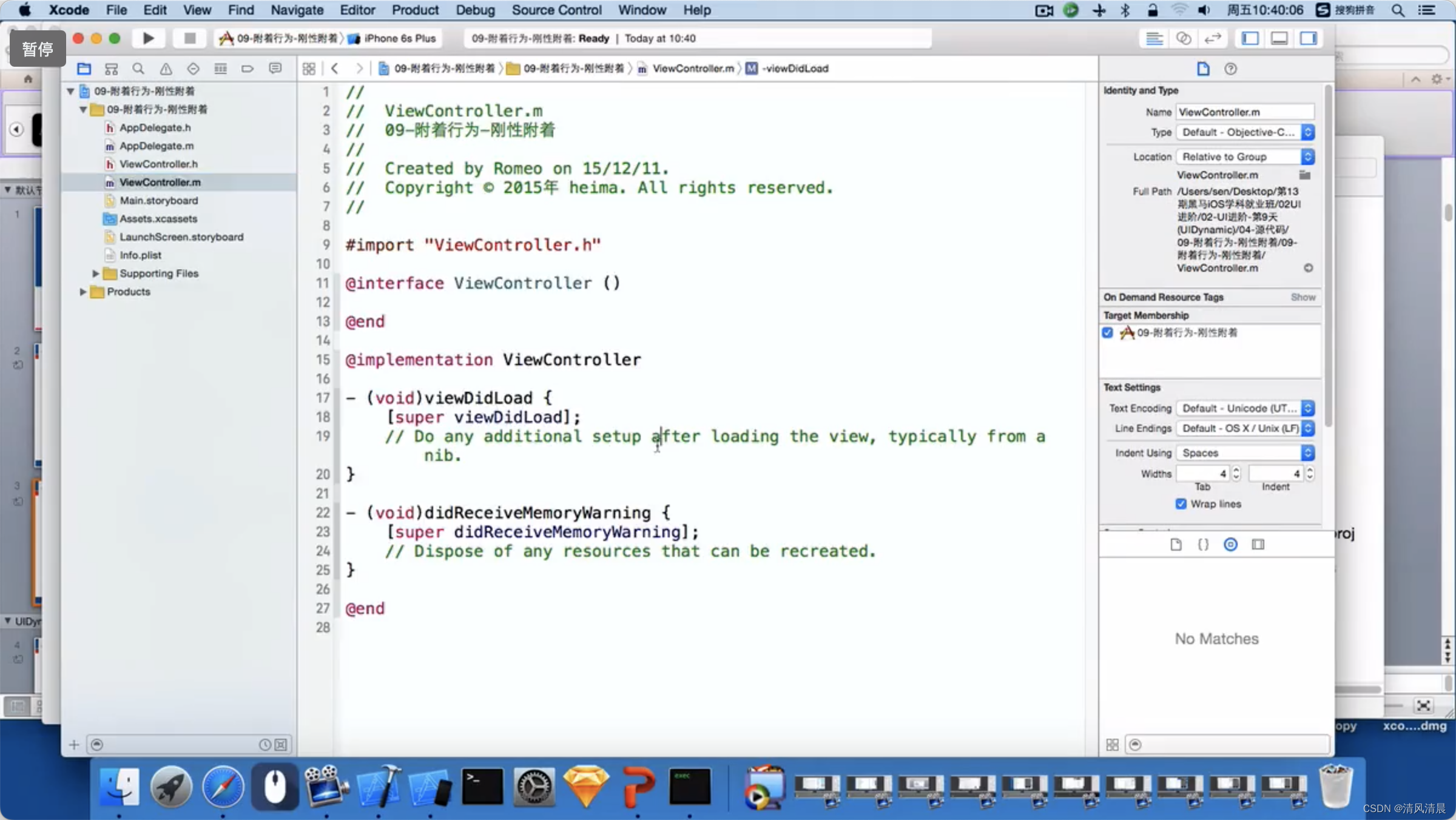Open the Text Encoding dropdown
Image resolution: width=1456 pixels, height=820 pixels.
(x=1245, y=408)
